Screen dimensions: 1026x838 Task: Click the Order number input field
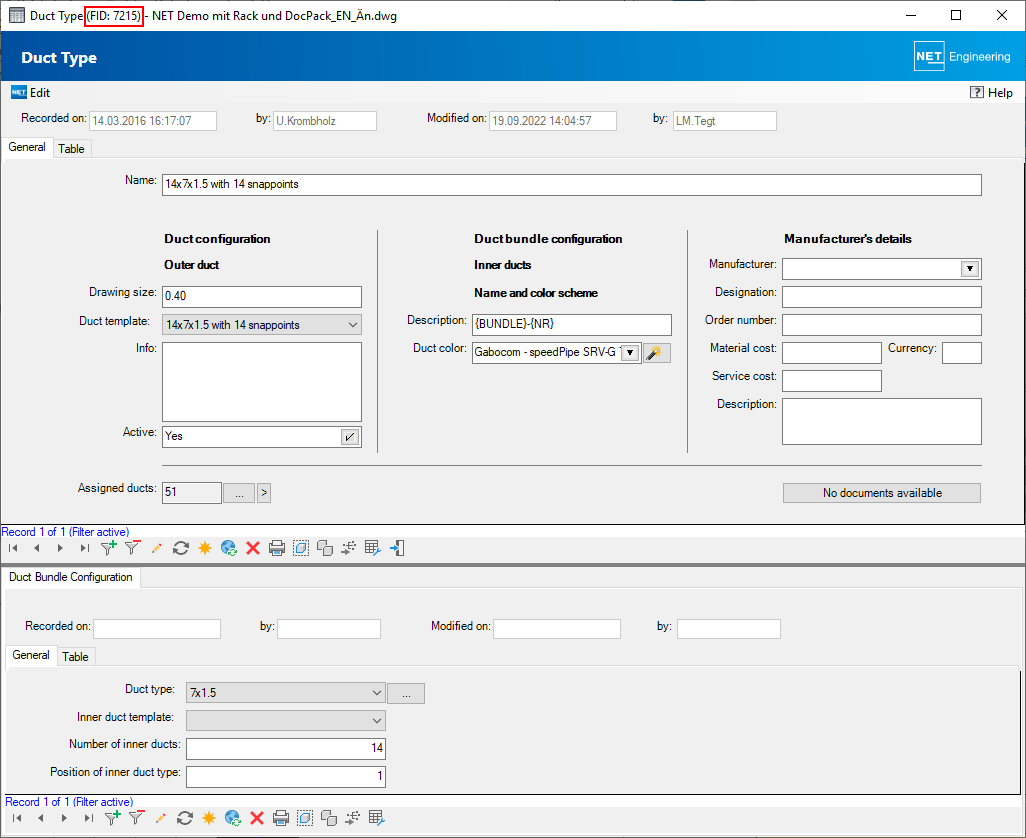(x=882, y=325)
